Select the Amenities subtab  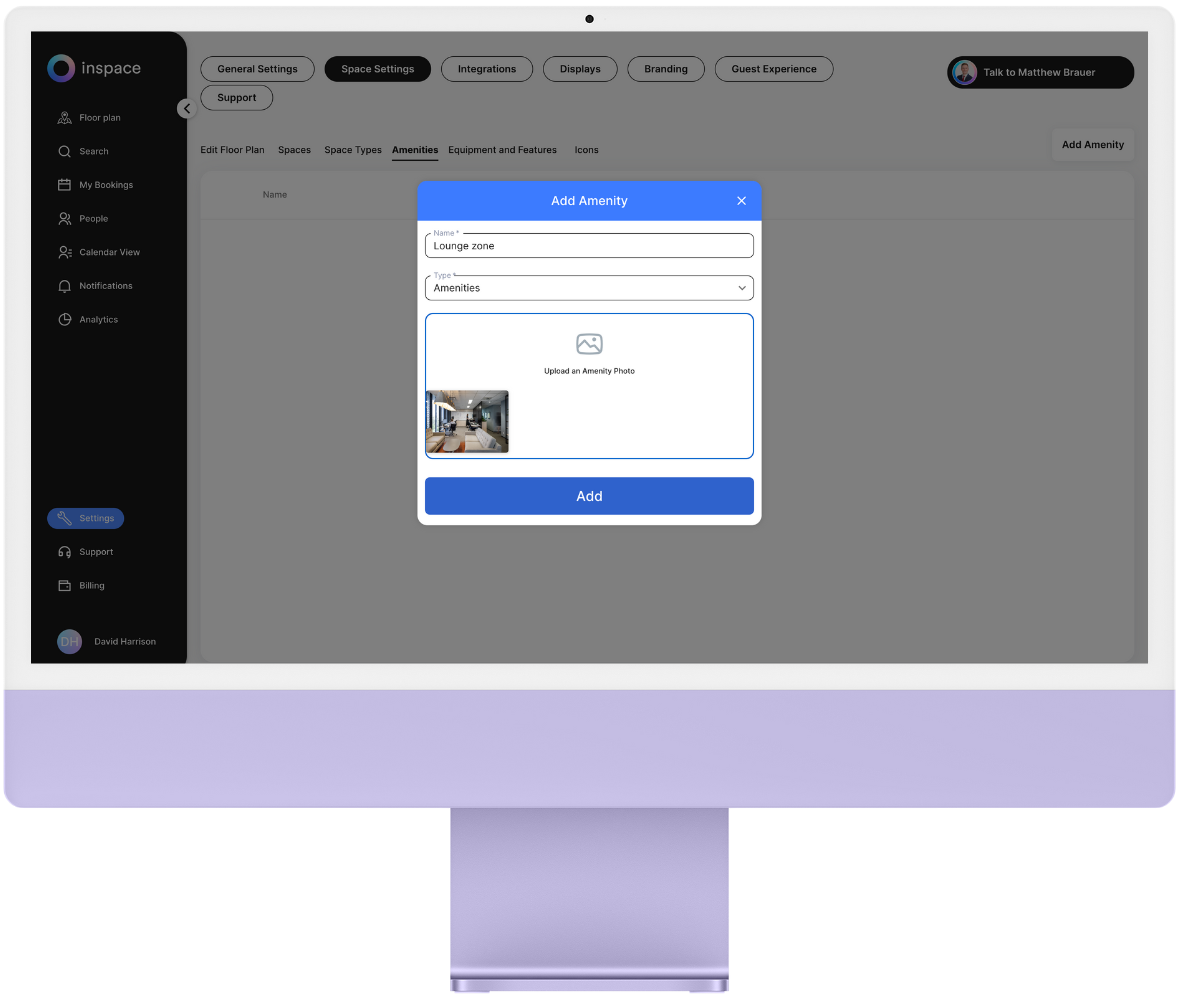[415, 150]
